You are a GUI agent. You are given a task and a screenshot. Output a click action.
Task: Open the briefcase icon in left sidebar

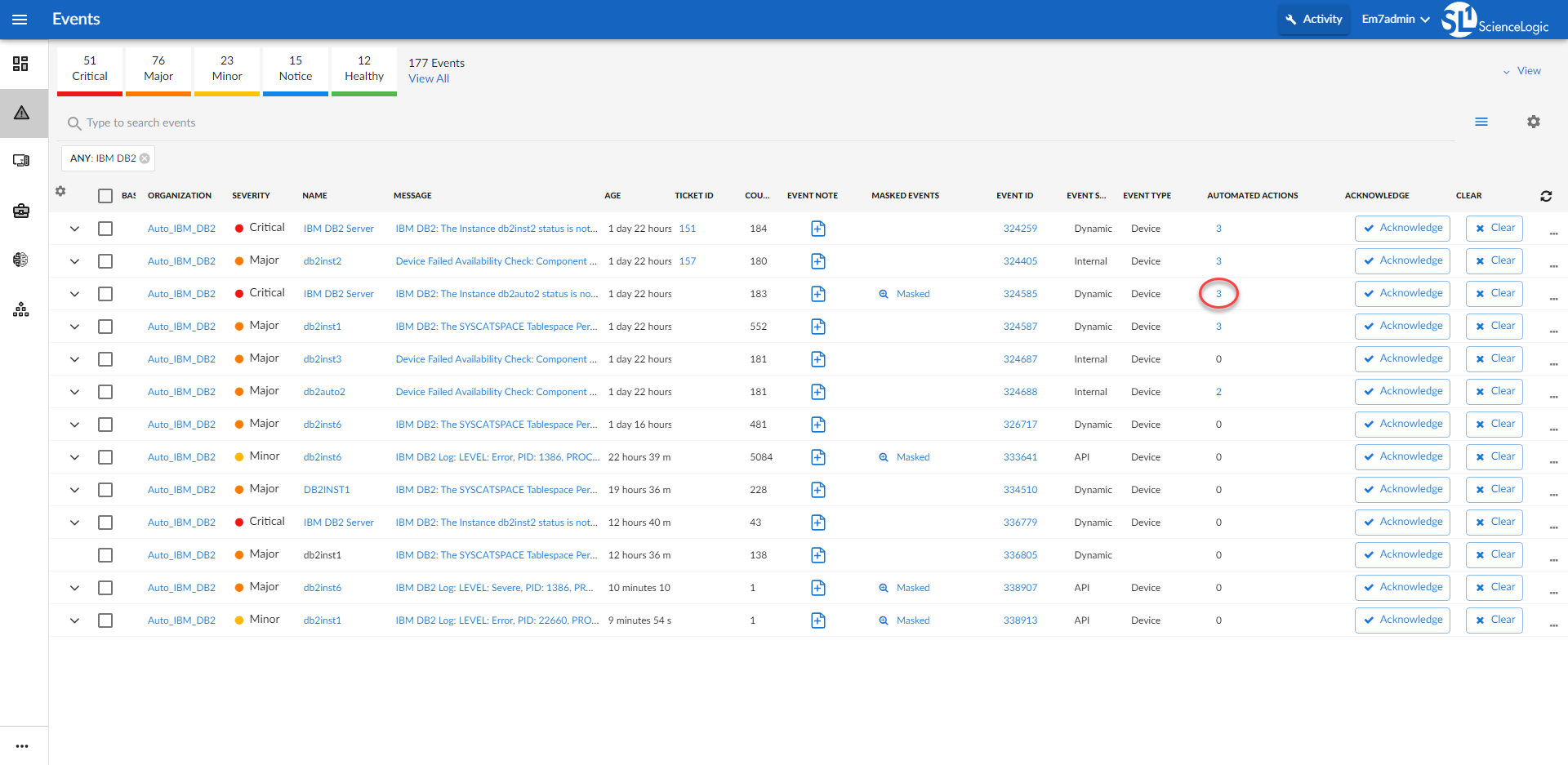coord(21,211)
